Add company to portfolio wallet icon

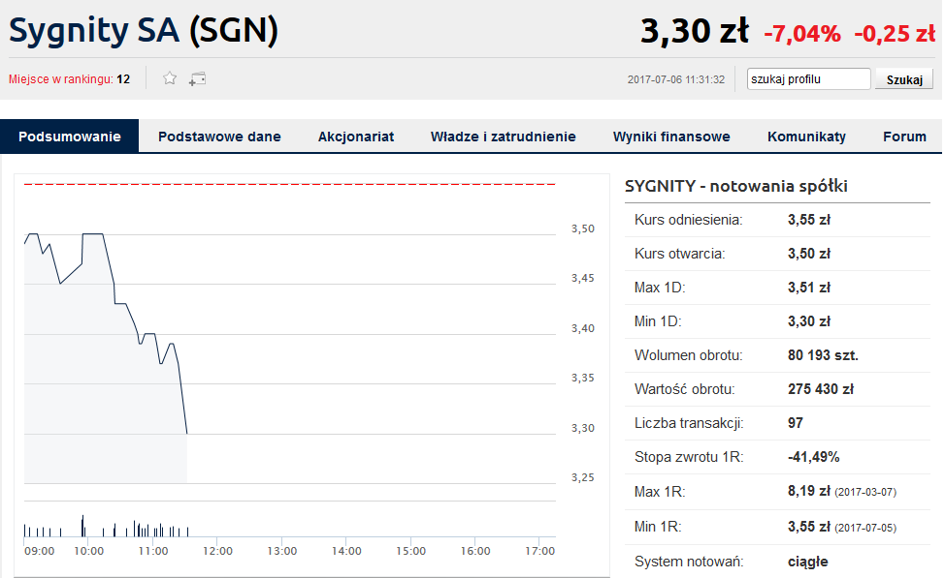pyautogui.click(x=197, y=79)
